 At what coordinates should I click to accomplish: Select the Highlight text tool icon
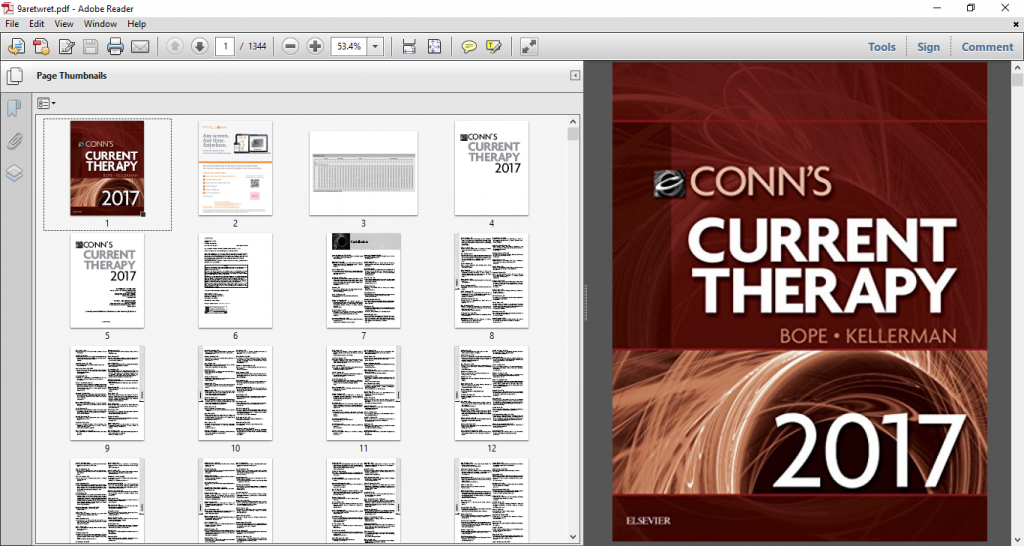click(x=494, y=46)
